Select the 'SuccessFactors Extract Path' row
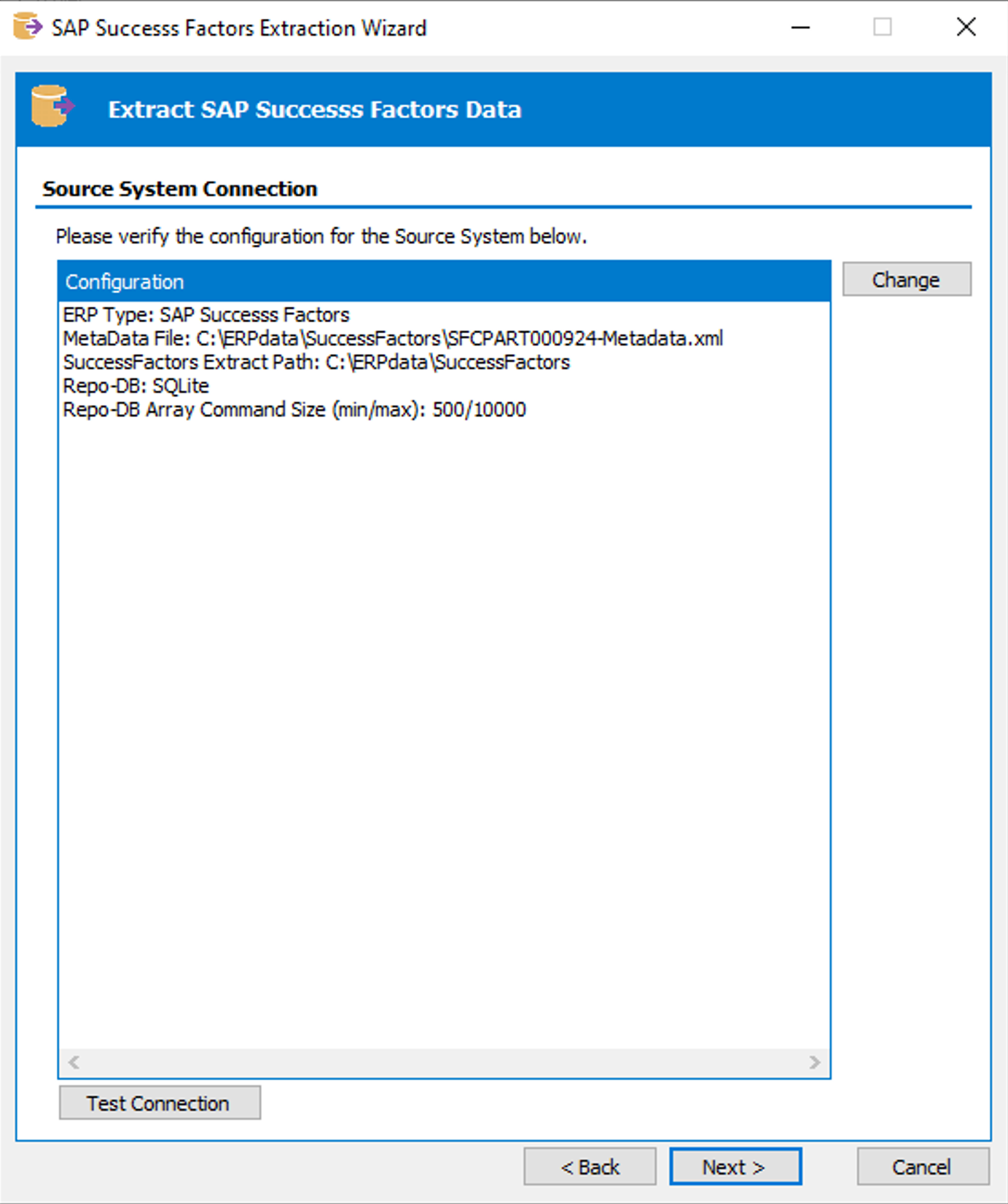 [x=444, y=362]
